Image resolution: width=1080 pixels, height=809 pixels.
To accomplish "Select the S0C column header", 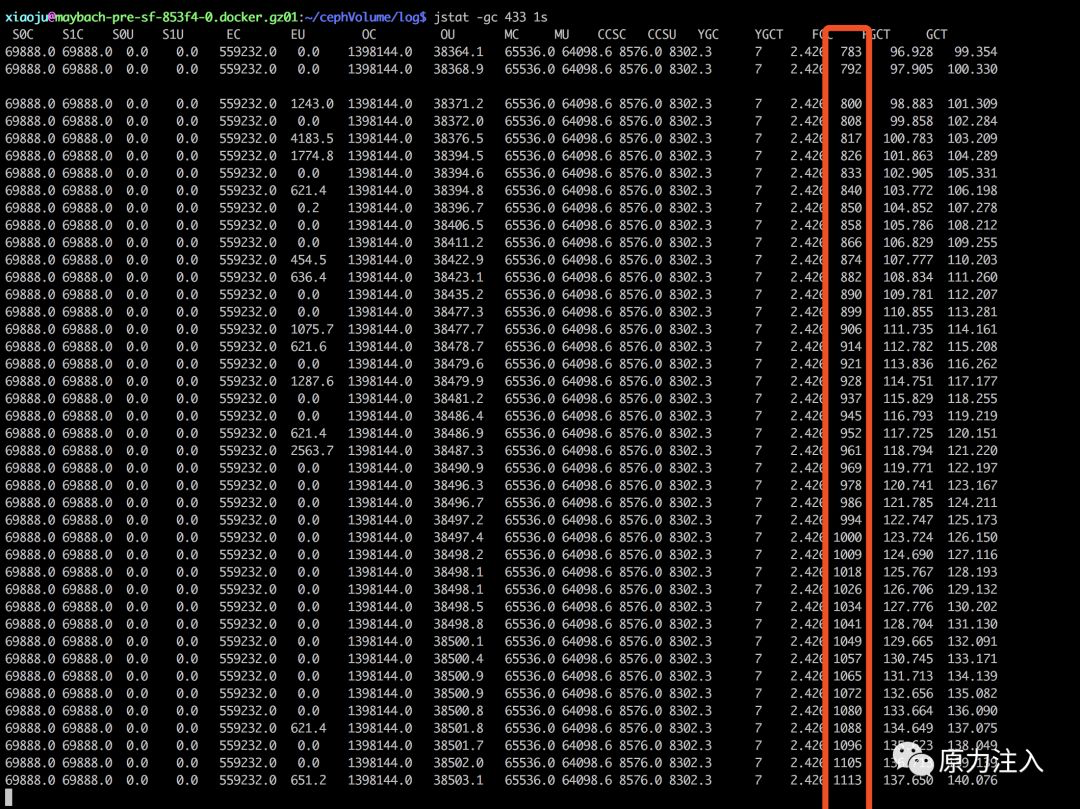I will coord(23,34).
